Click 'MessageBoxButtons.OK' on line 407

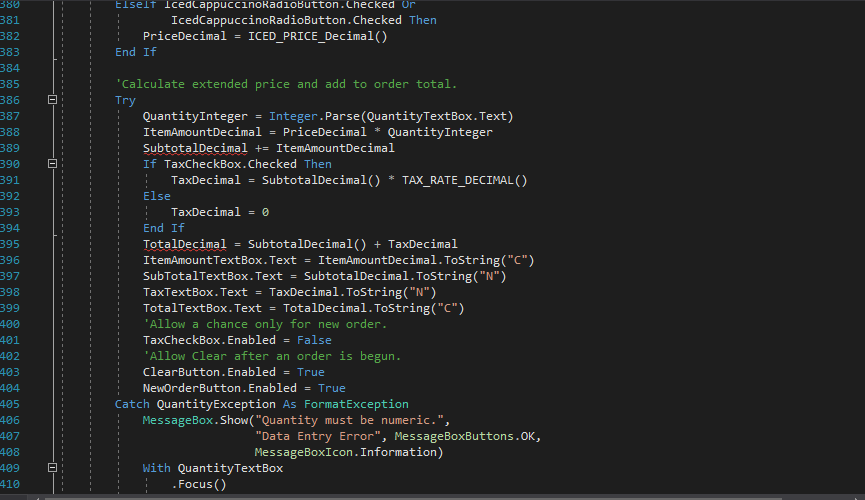pyautogui.click(x=464, y=437)
